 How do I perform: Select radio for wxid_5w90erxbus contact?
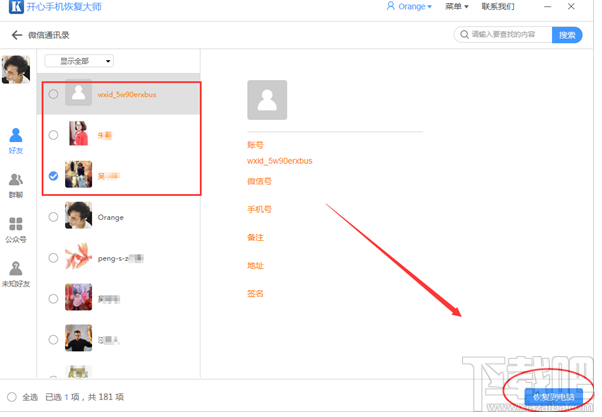[53, 94]
